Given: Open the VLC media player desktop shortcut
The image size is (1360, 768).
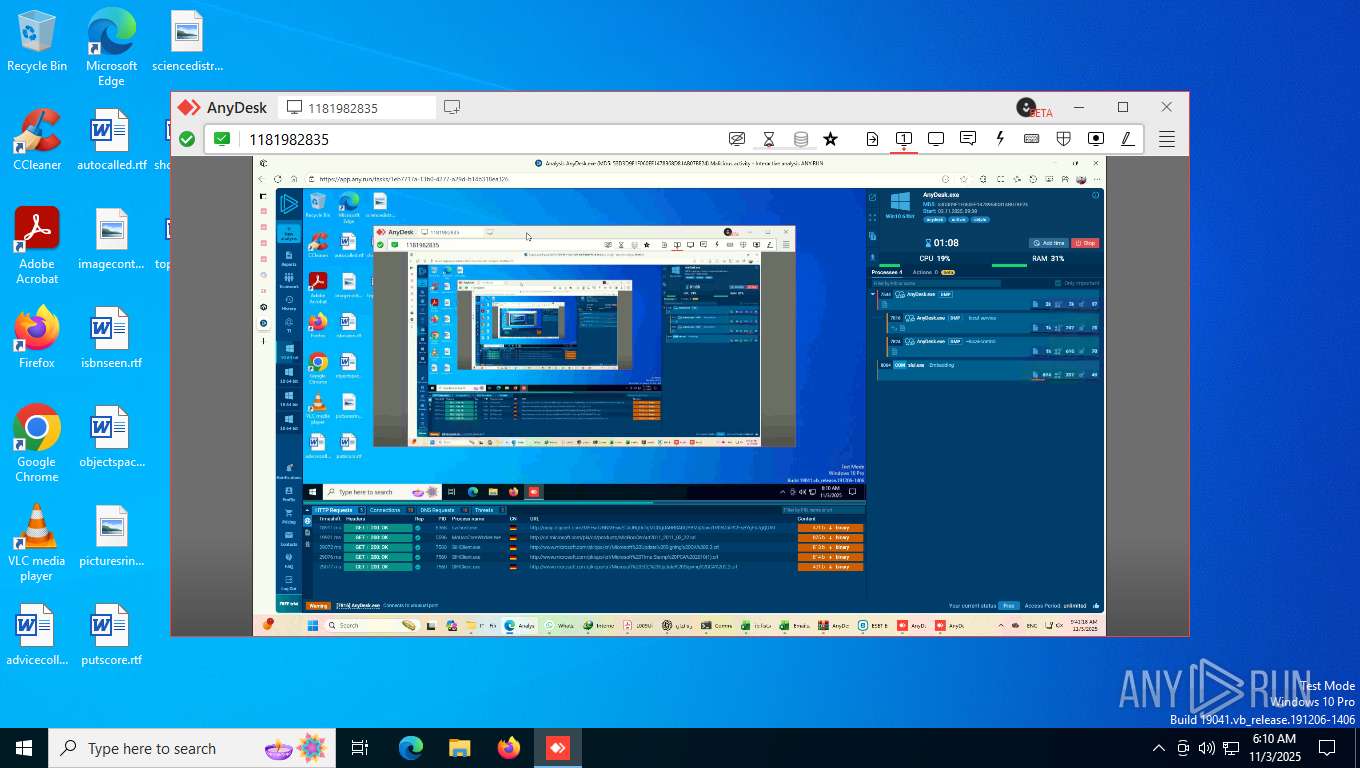Looking at the screenshot, I should coord(37,542).
